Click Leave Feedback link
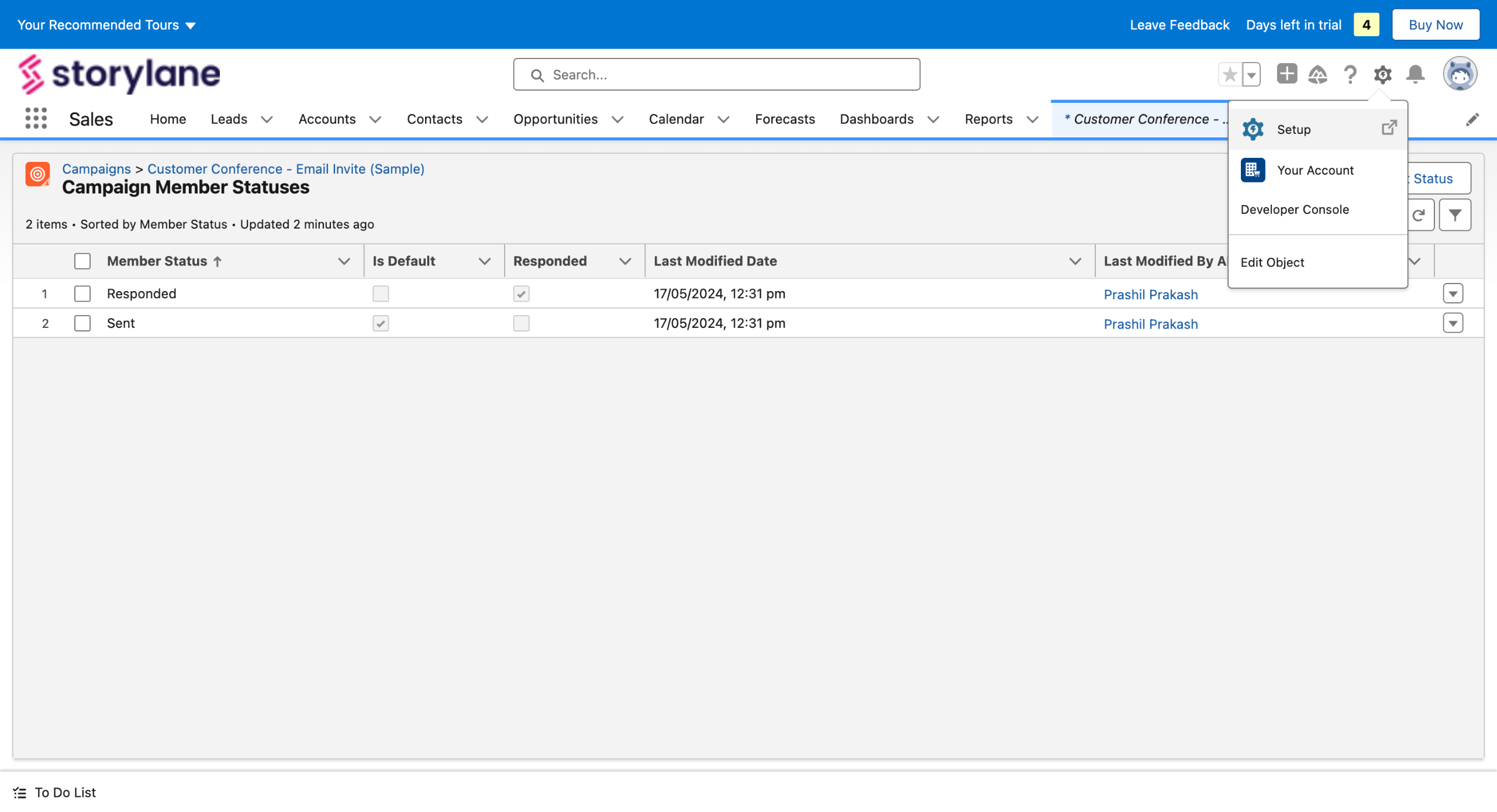This screenshot has height=812, width=1497. tap(1179, 25)
